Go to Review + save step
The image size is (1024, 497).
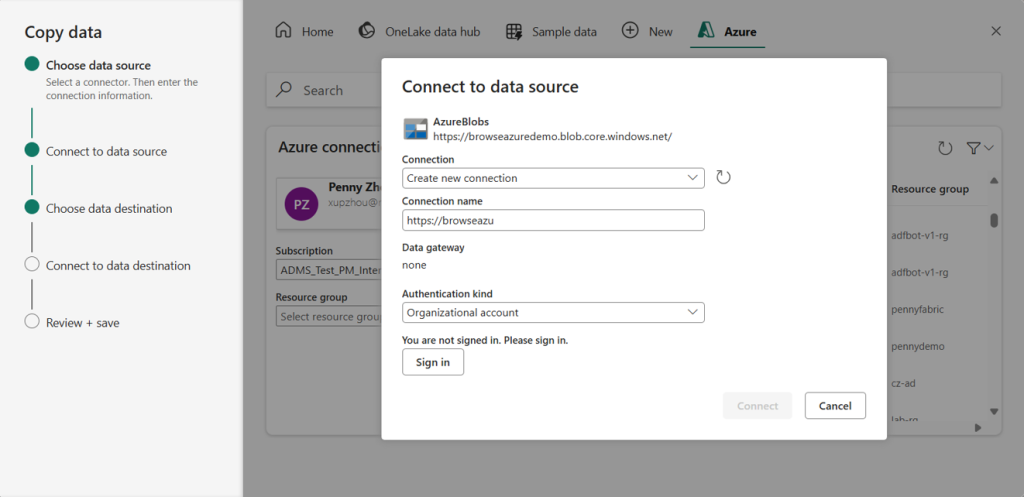click(82, 323)
